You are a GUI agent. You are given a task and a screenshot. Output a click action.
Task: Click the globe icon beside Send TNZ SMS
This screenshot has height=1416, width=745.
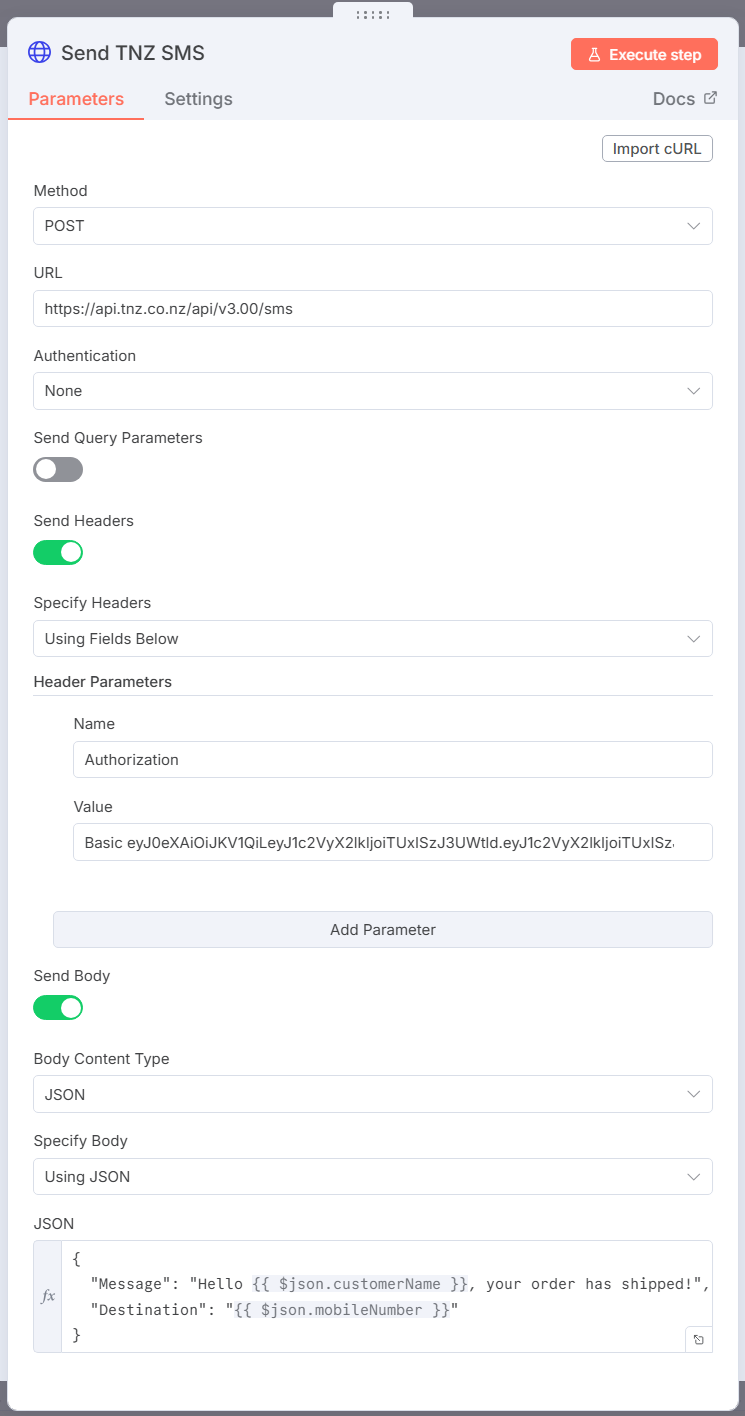click(x=39, y=52)
